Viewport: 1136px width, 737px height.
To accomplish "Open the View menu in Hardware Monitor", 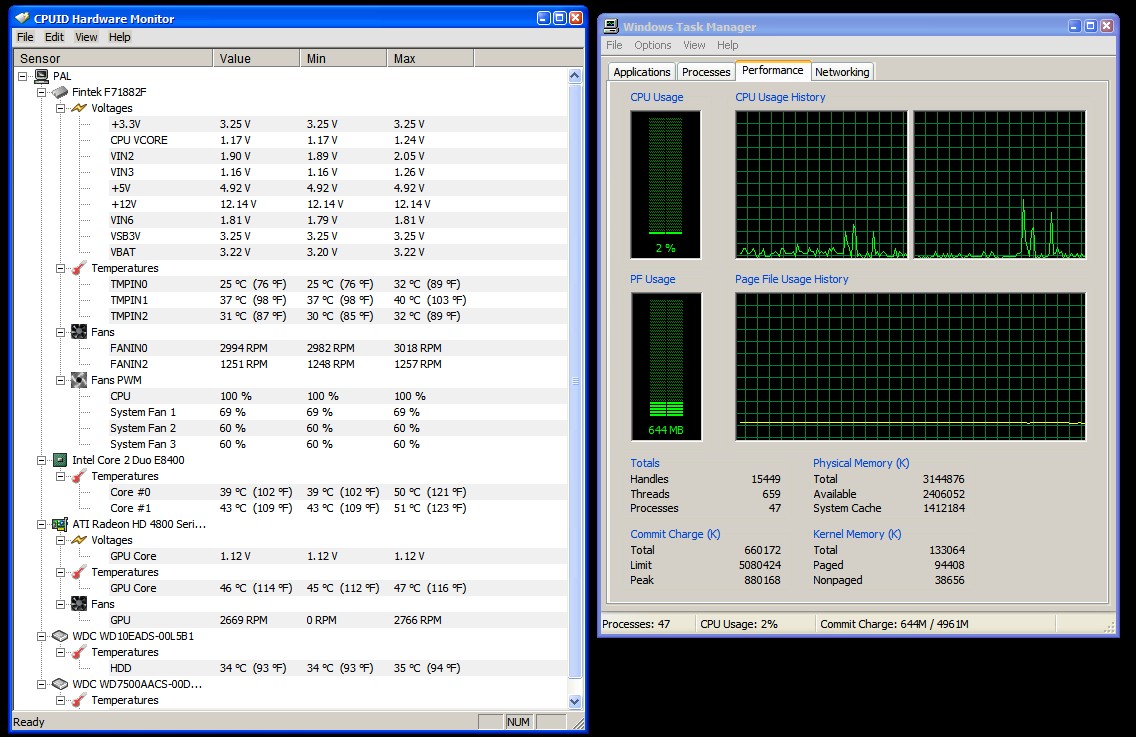I will [x=86, y=37].
